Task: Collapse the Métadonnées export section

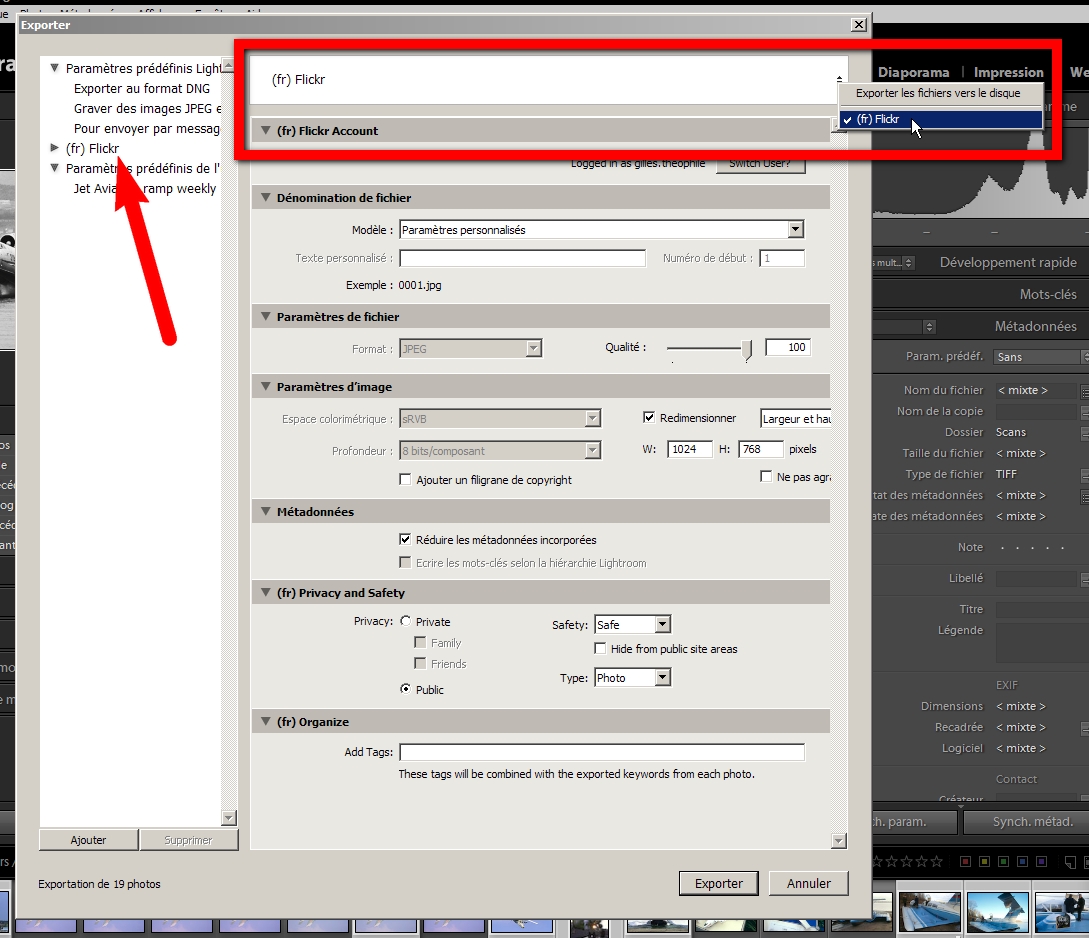Action: pos(265,511)
